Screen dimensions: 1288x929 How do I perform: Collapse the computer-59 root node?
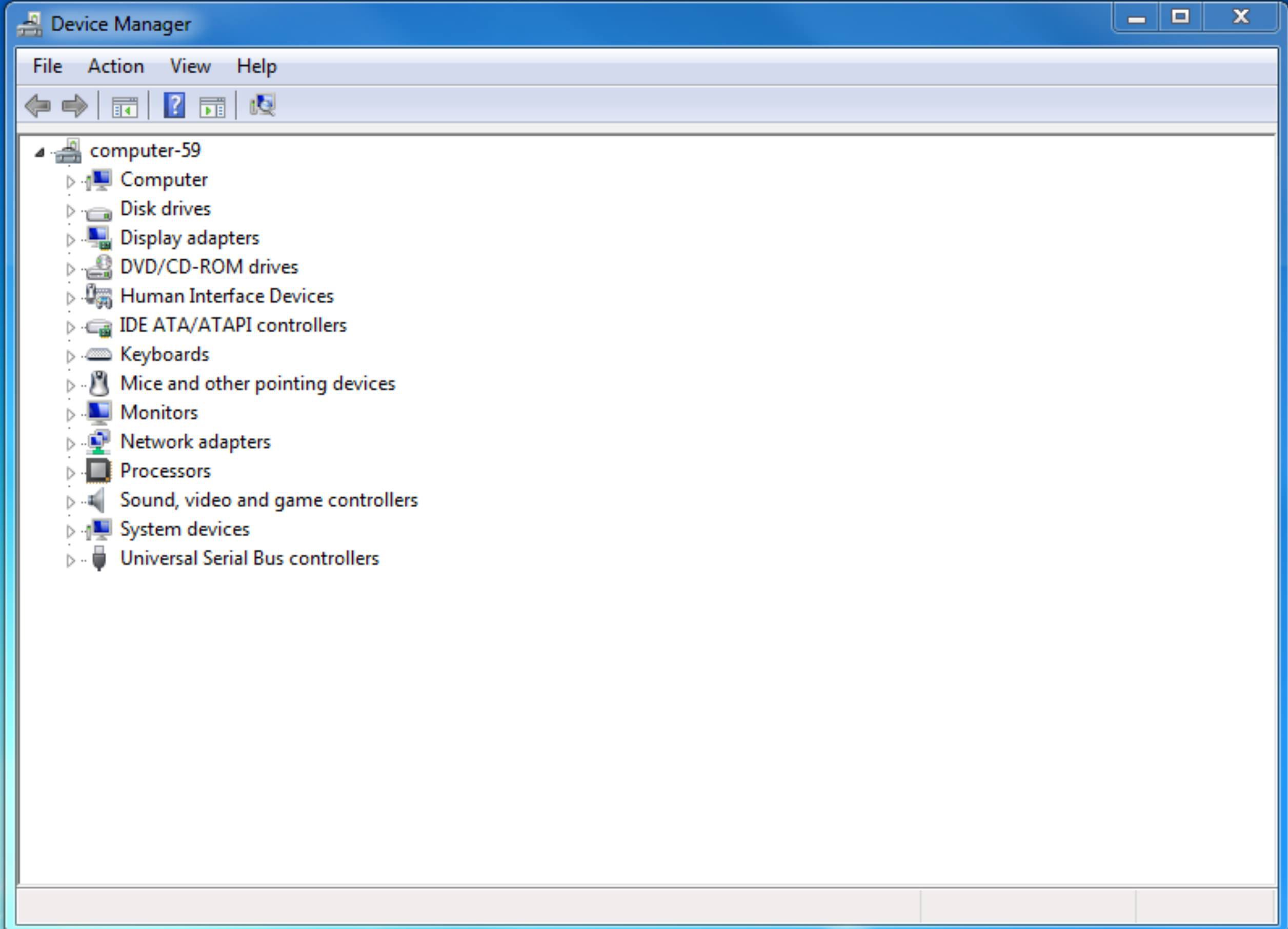click(39, 152)
